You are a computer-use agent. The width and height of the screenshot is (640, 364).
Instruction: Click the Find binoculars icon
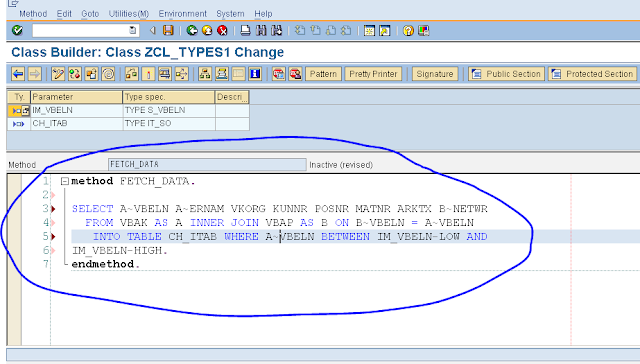(261, 30)
